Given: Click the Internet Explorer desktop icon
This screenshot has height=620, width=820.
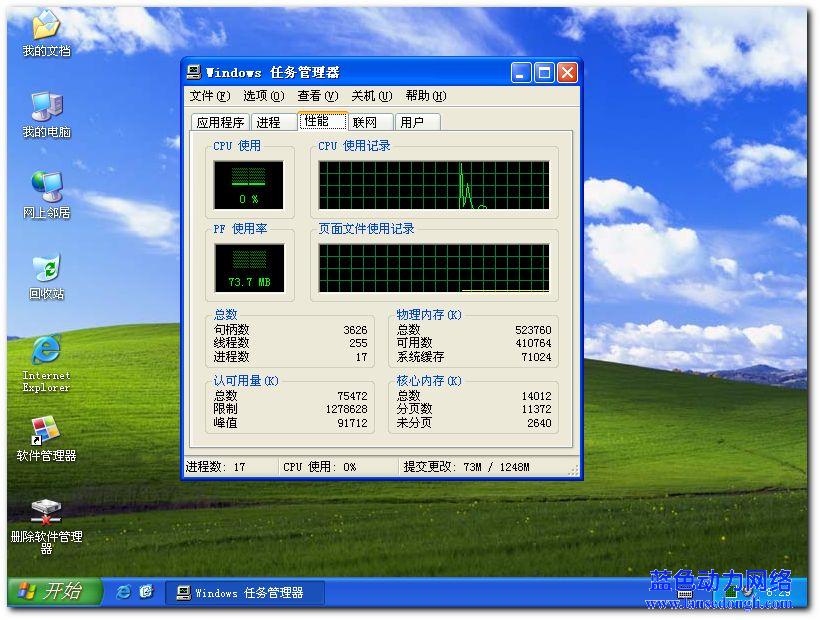Looking at the screenshot, I should 47,364.
